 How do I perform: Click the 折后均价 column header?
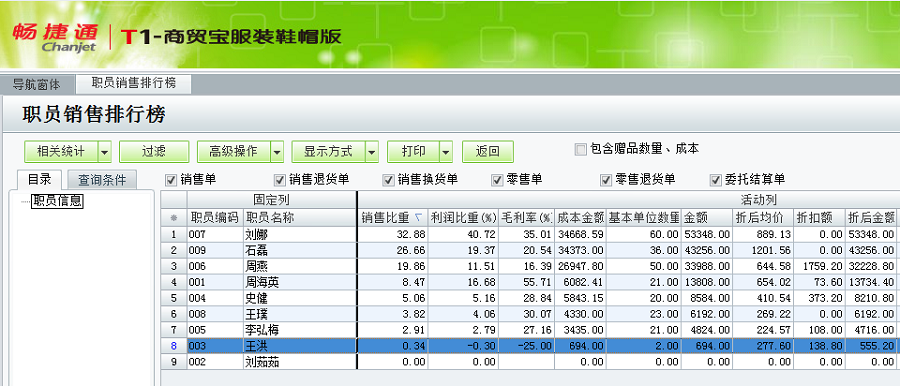pyautogui.click(x=763, y=218)
